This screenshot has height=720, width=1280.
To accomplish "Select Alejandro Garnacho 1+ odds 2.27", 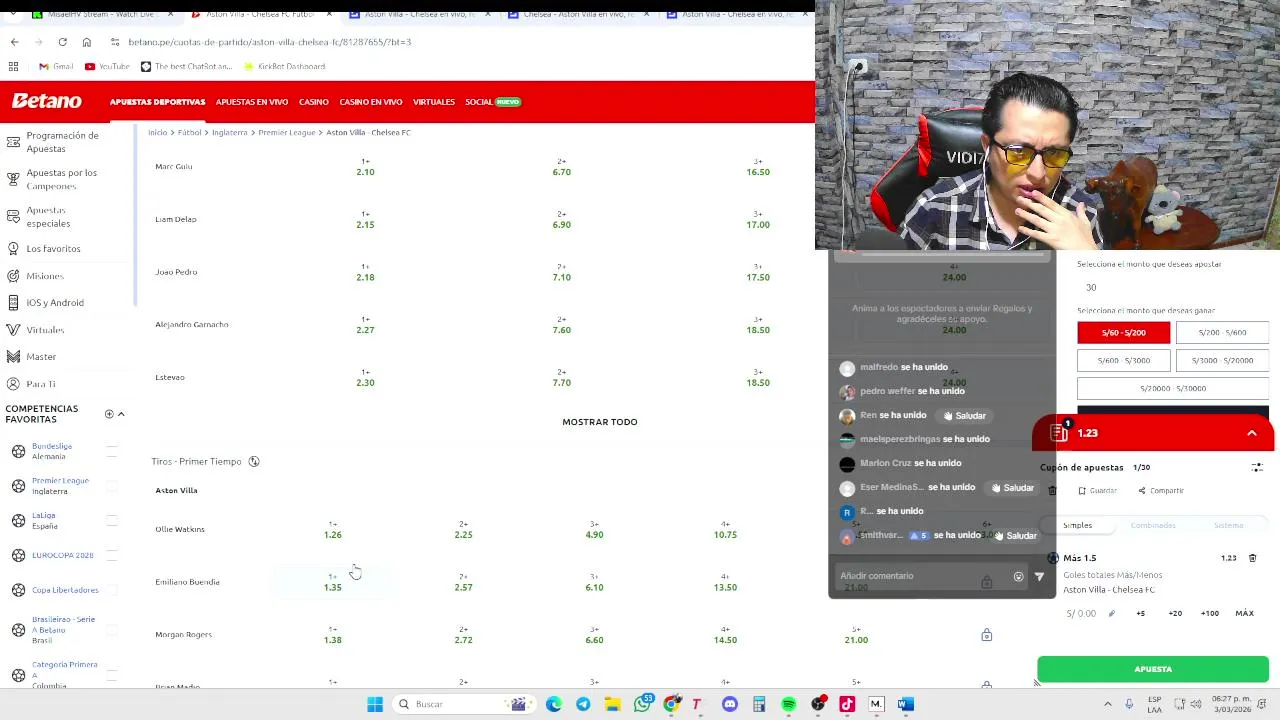I will tap(365, 325).
